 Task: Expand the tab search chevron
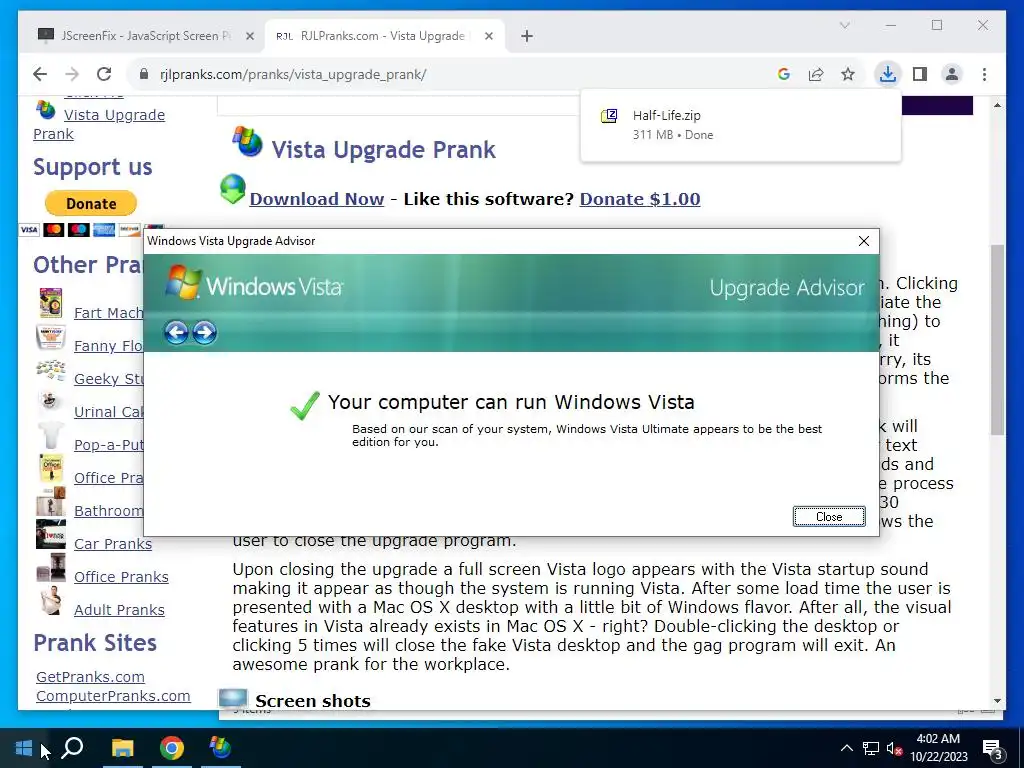[x=844, y=25]
